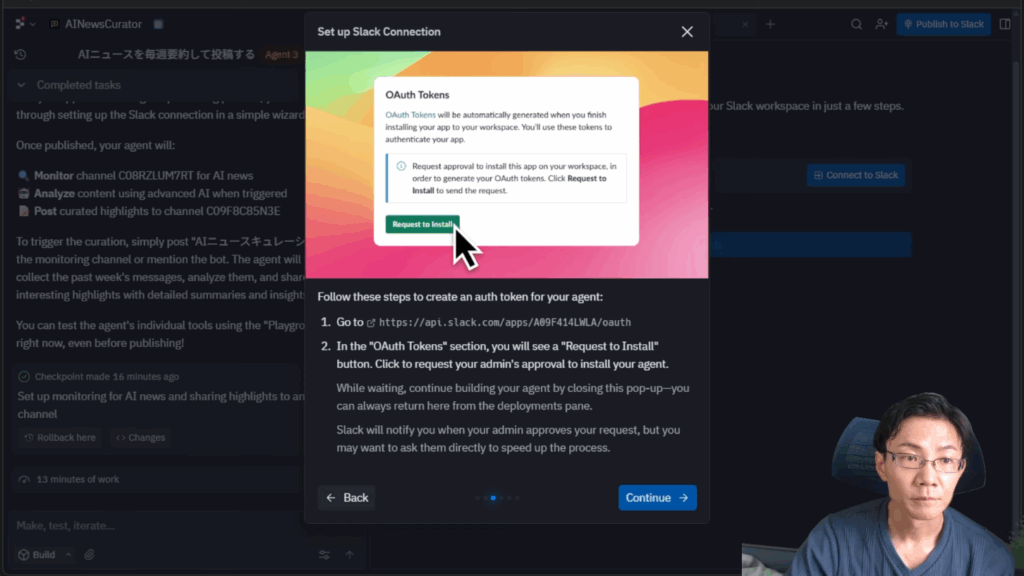View checkpoint Changes

140,438
